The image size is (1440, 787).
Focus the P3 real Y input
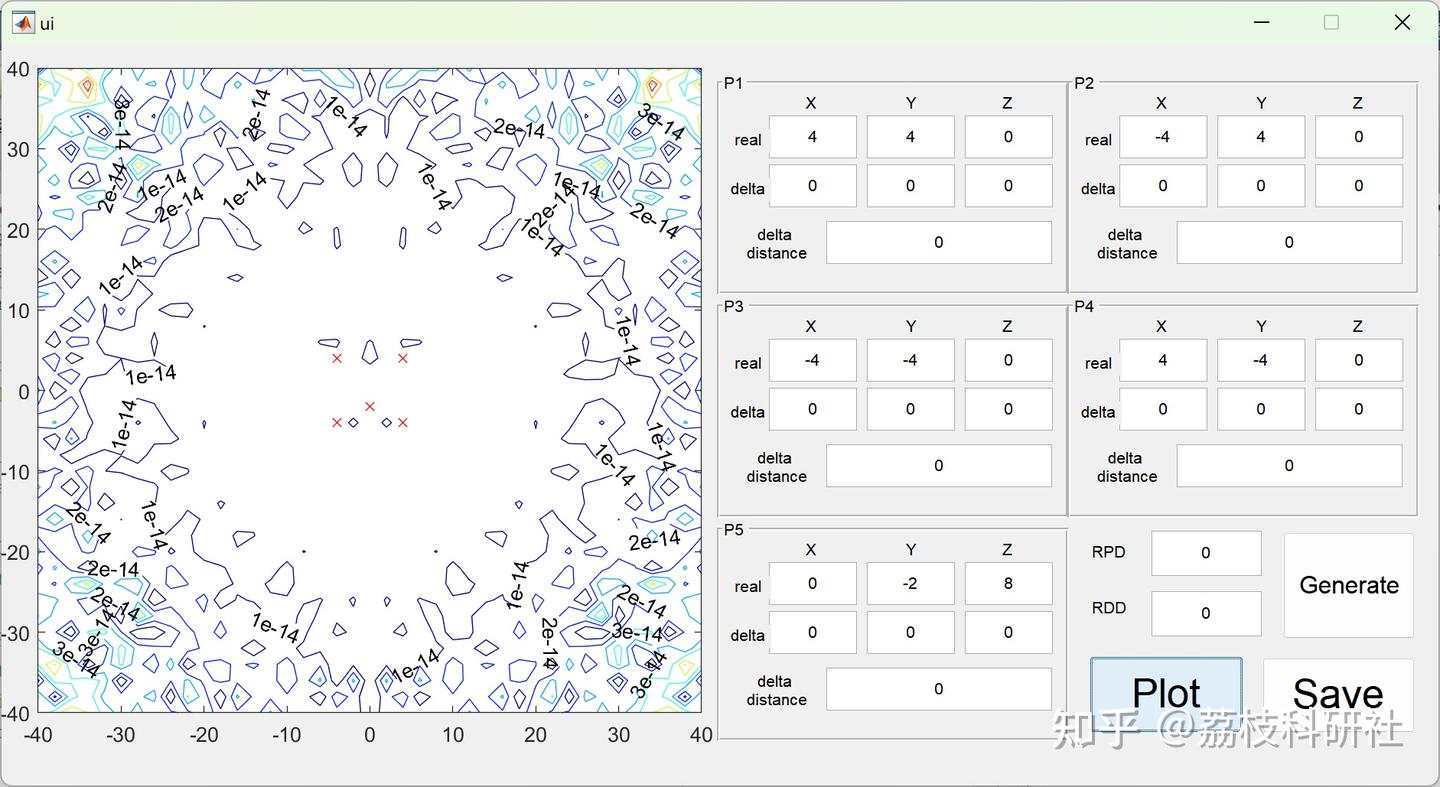point(910,360)
